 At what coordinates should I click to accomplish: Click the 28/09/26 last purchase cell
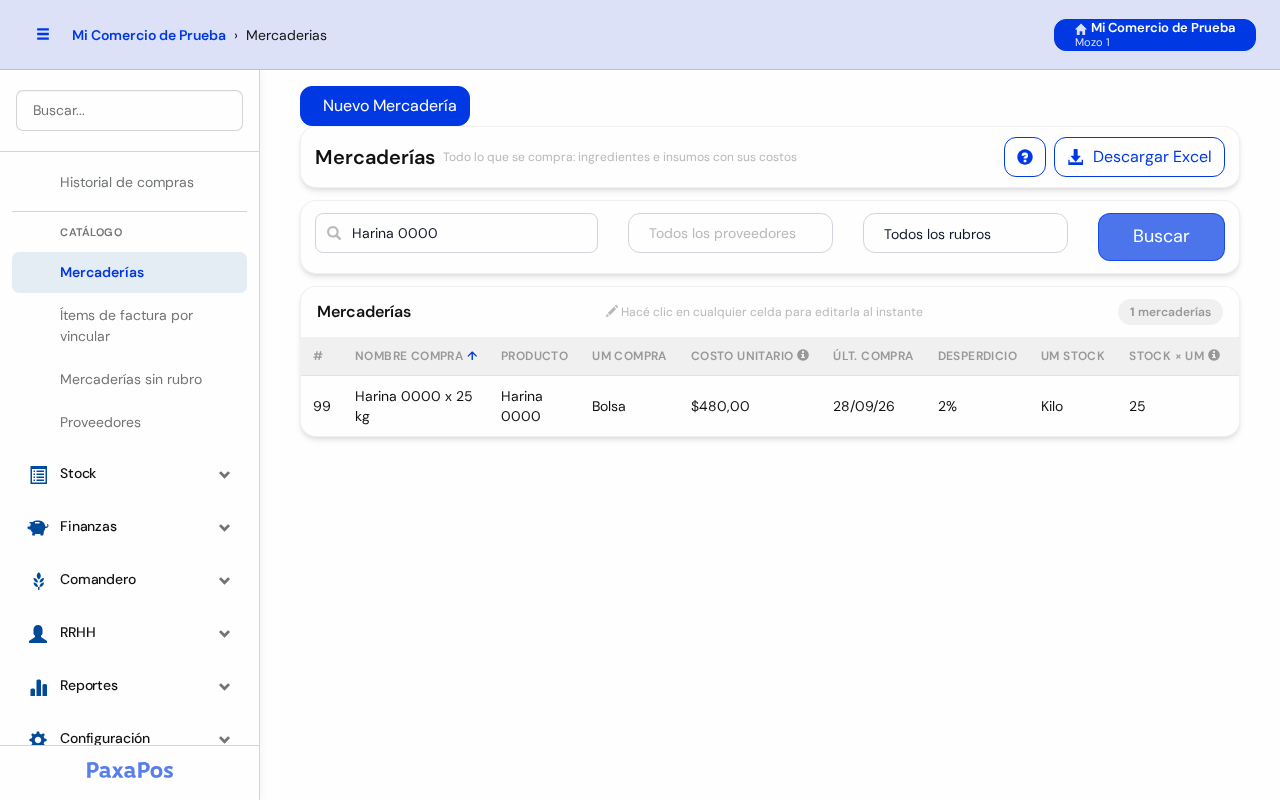click(x=873, y=406)
